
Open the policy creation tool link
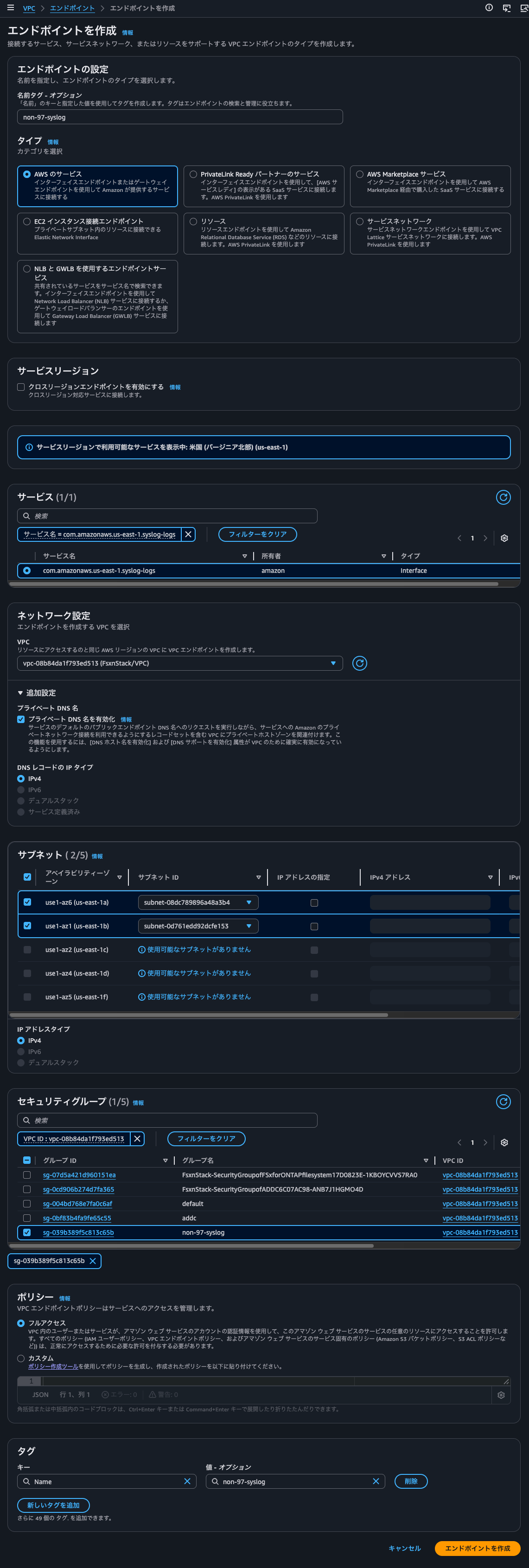(53, 1366)
